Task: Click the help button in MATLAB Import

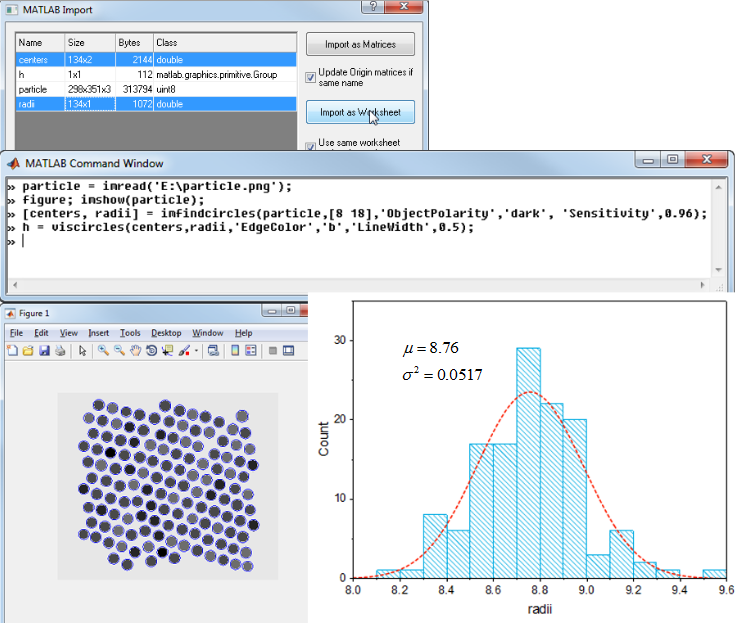Action: coord(371,7)
